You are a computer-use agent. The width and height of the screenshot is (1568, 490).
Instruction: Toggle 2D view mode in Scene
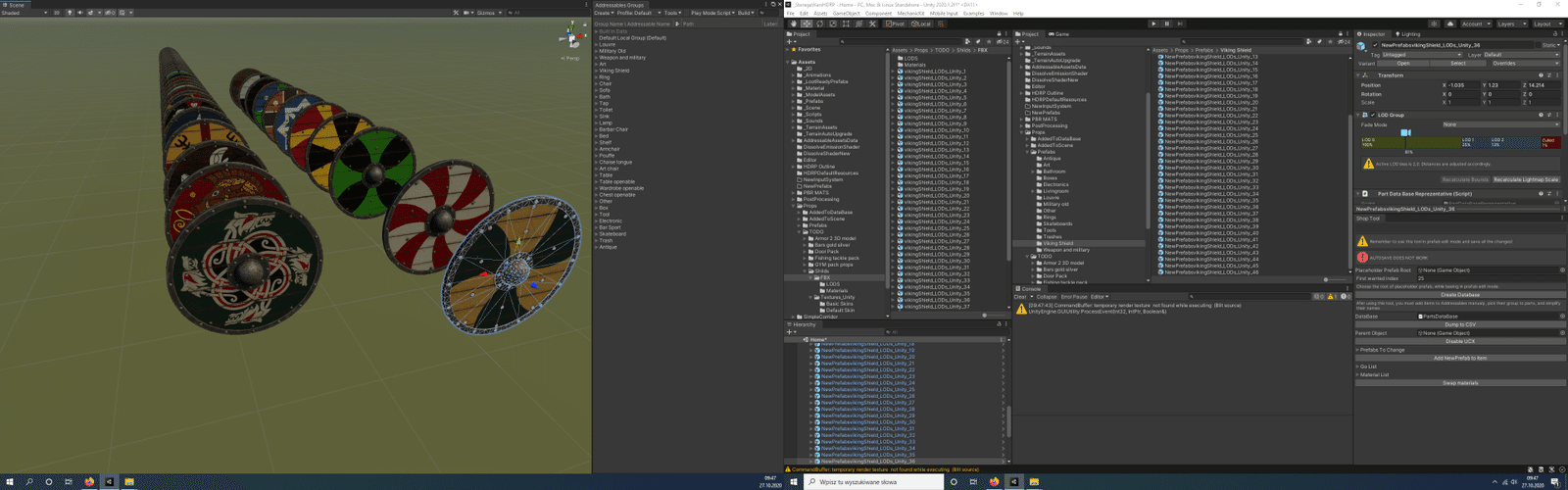tap(56, 13)
